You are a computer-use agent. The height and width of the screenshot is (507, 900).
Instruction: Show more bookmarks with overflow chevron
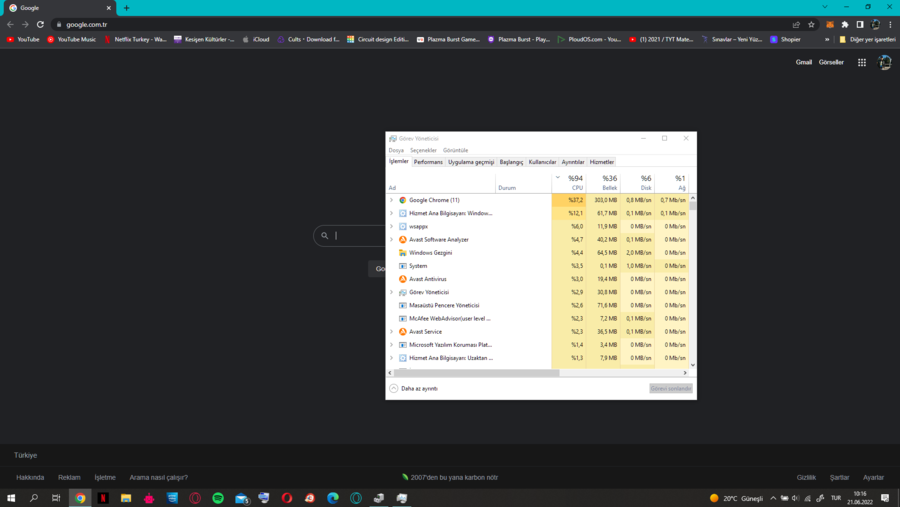(x=827, y=40)
